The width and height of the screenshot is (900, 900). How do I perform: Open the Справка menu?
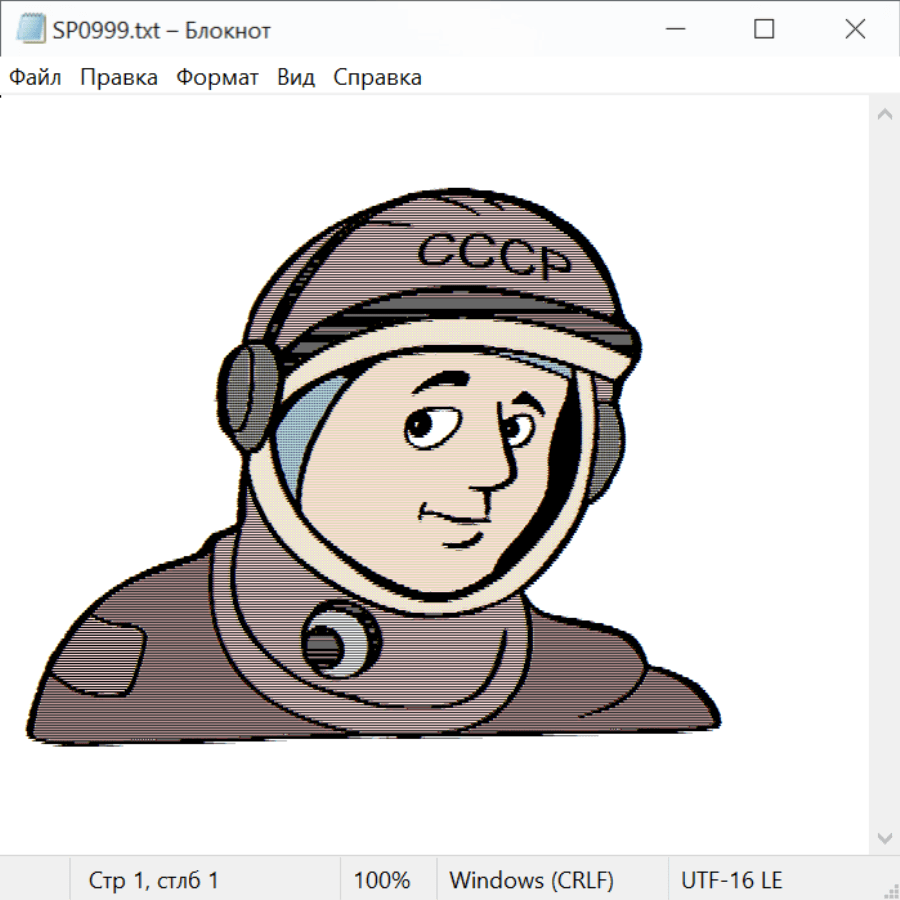tap(377, 78)
